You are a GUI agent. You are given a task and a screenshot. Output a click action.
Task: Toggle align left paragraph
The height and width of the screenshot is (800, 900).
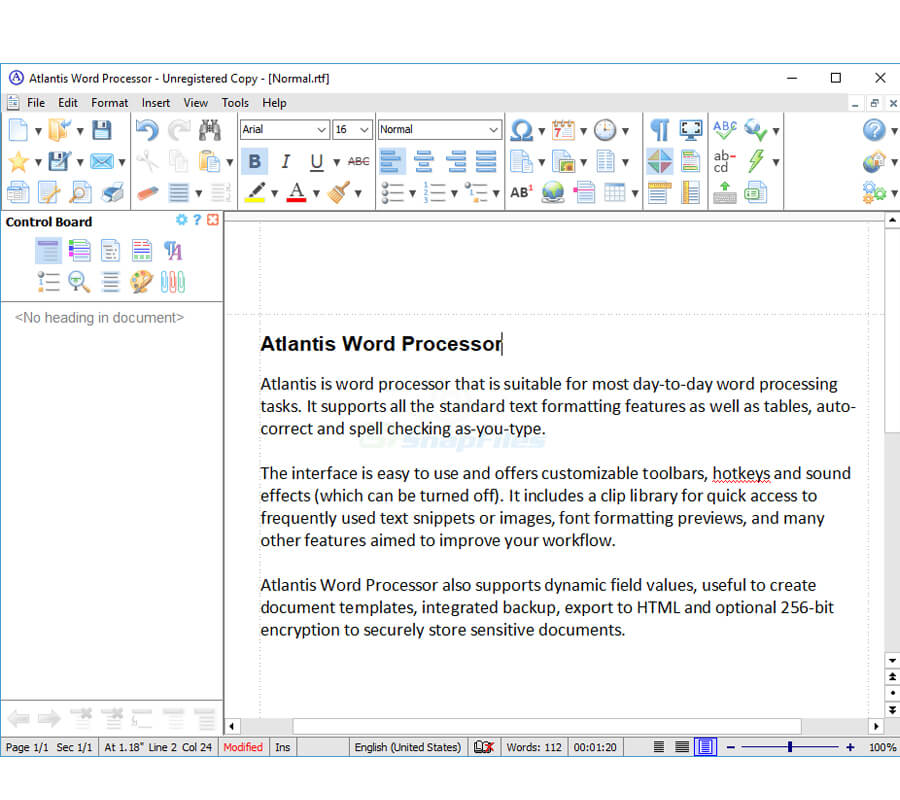click(x=392, y=162)
